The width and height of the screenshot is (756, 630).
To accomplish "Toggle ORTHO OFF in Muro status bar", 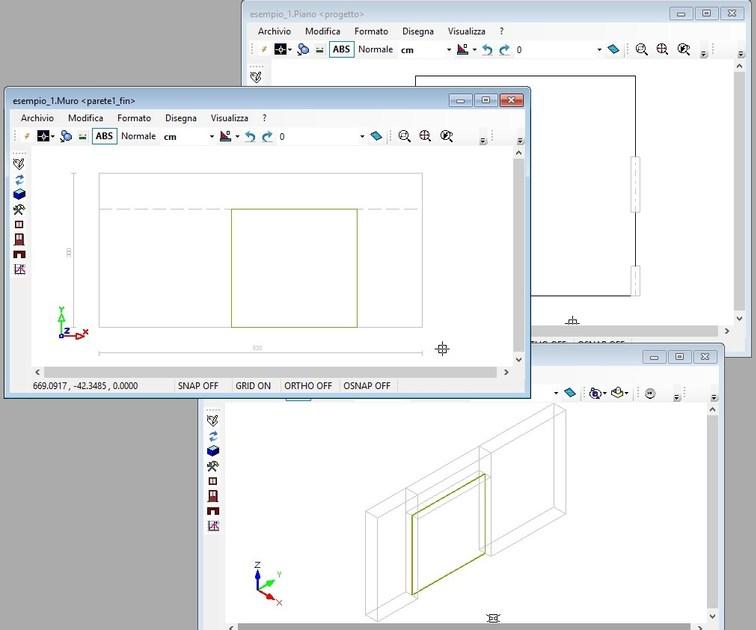I will [x=308, y=386].
